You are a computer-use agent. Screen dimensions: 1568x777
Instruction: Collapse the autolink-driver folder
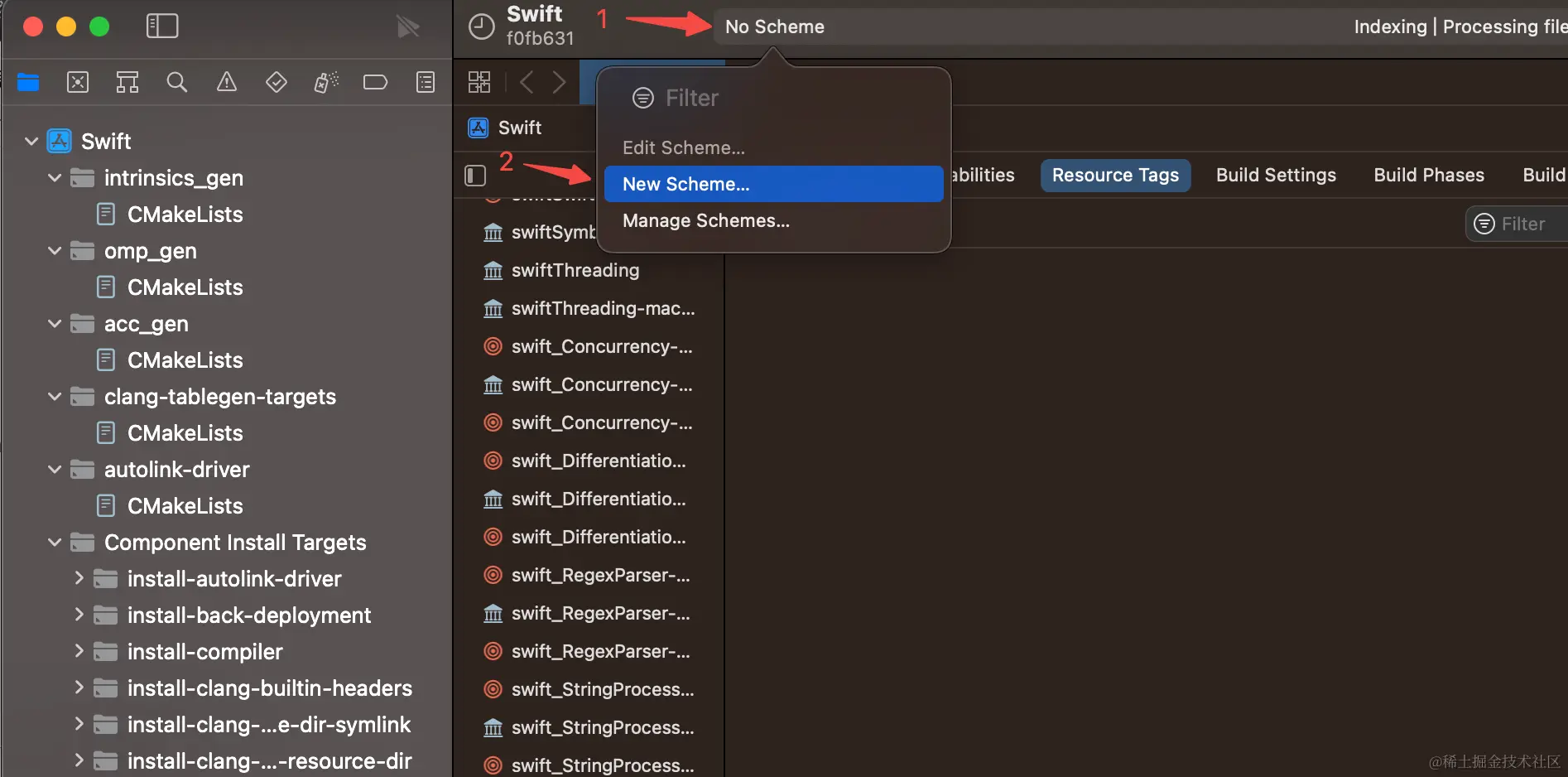pyautogui.click(x=55, y=470)
